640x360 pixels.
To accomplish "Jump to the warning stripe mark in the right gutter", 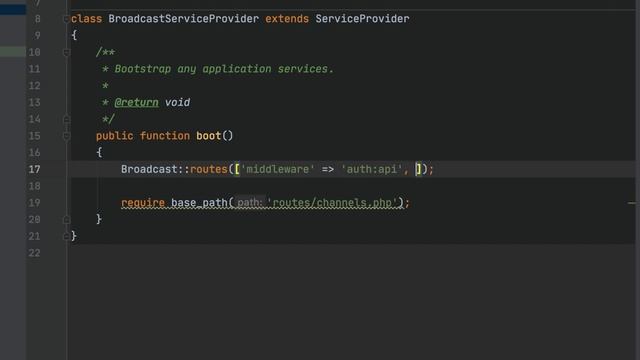I will (632, 203).
